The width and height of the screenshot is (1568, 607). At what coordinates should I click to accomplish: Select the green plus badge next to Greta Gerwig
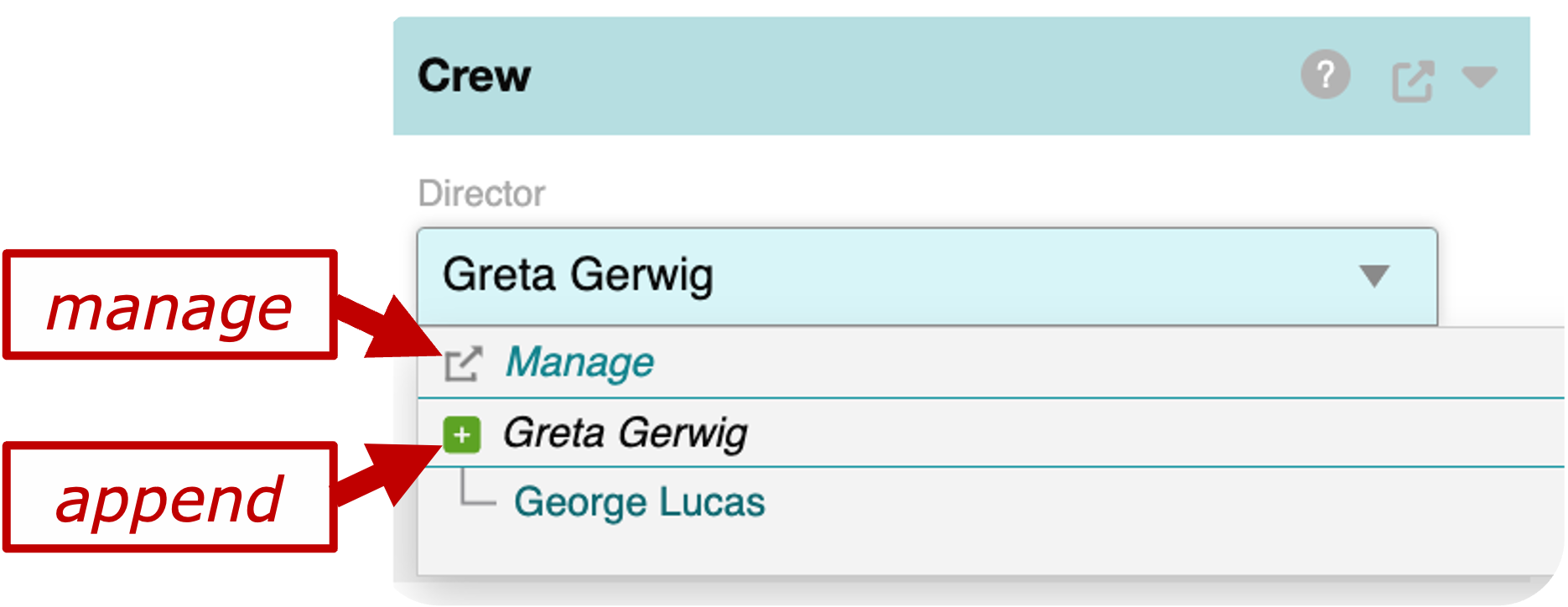[x=460, y=435]
